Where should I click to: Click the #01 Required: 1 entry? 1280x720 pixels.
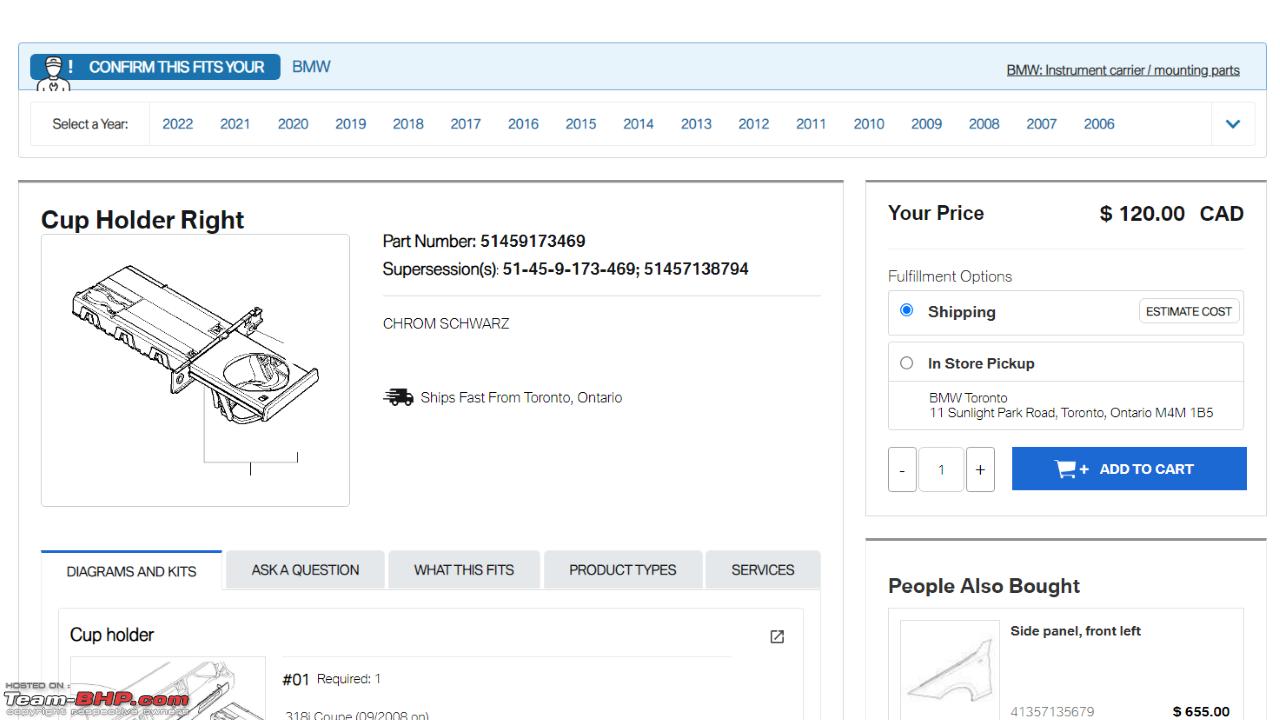pyautogui.click(x=331, y=679)
